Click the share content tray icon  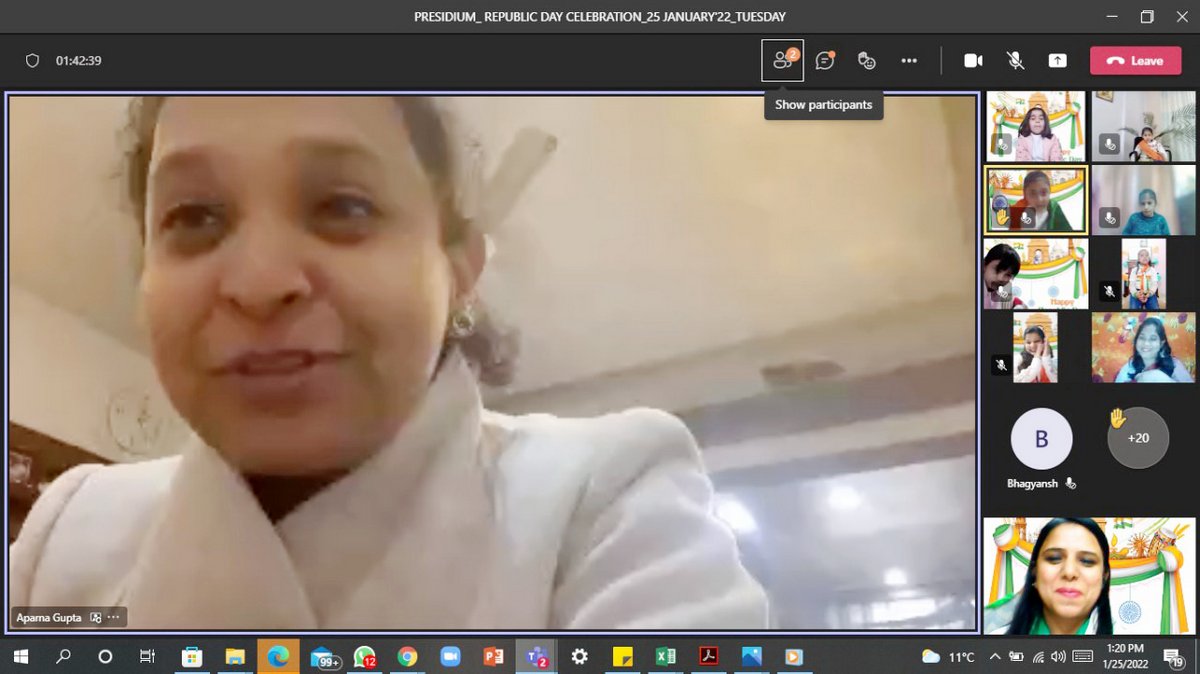pos(1057,61)
